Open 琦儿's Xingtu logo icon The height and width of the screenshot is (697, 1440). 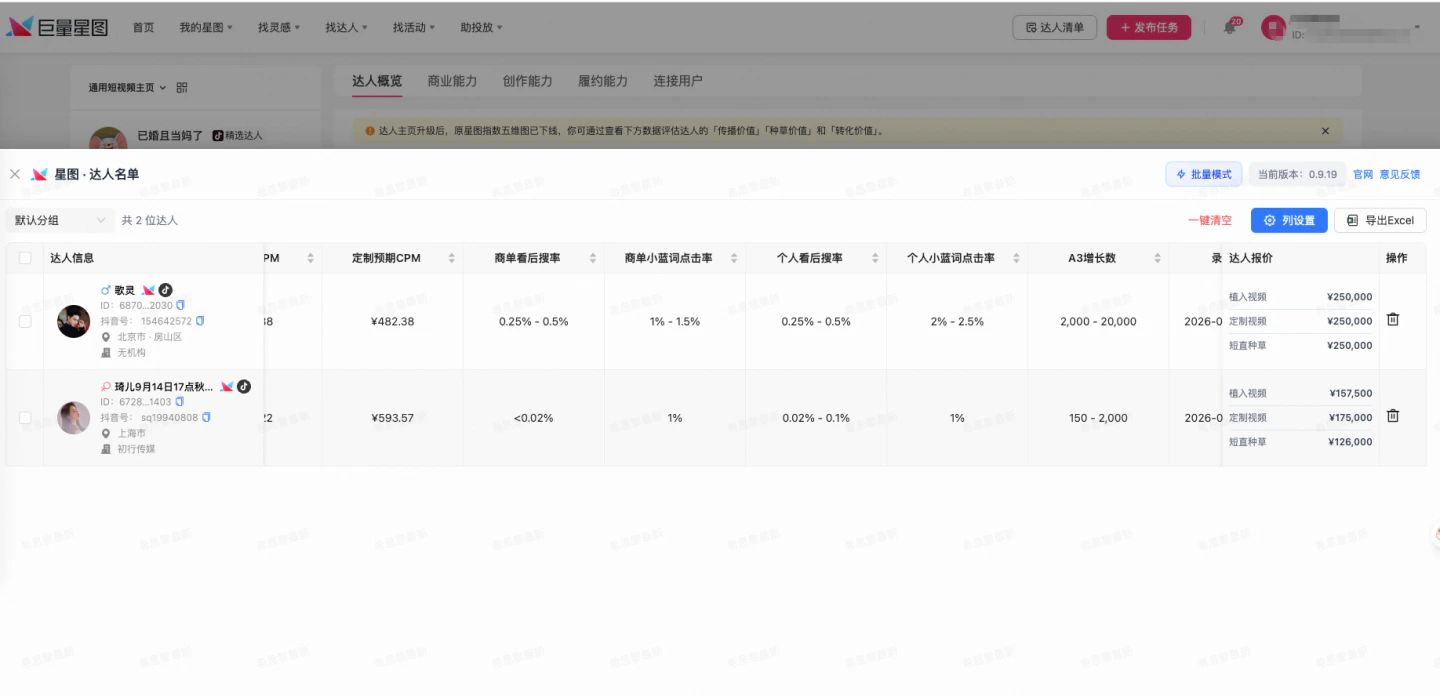click(227, 386)
